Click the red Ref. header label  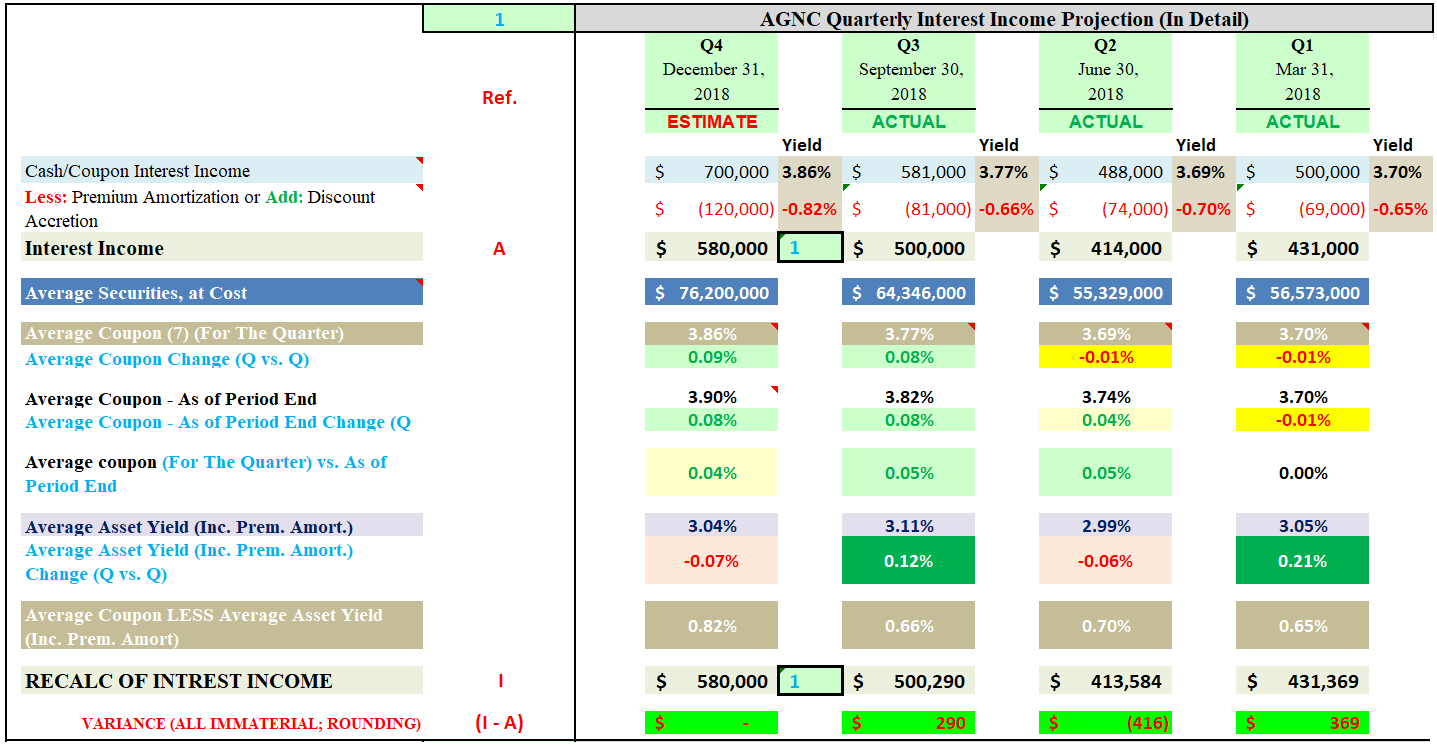[498, 97]
